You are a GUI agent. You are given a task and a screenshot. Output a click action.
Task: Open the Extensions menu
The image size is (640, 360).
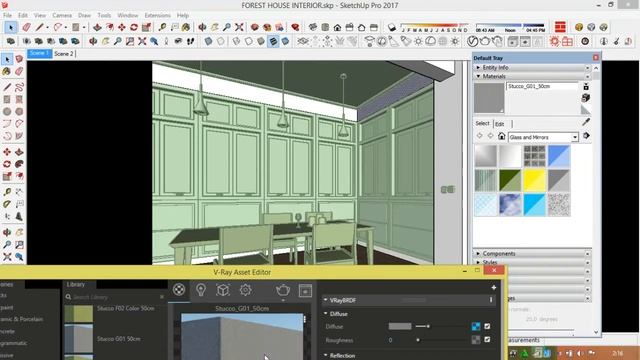[158, 15]
